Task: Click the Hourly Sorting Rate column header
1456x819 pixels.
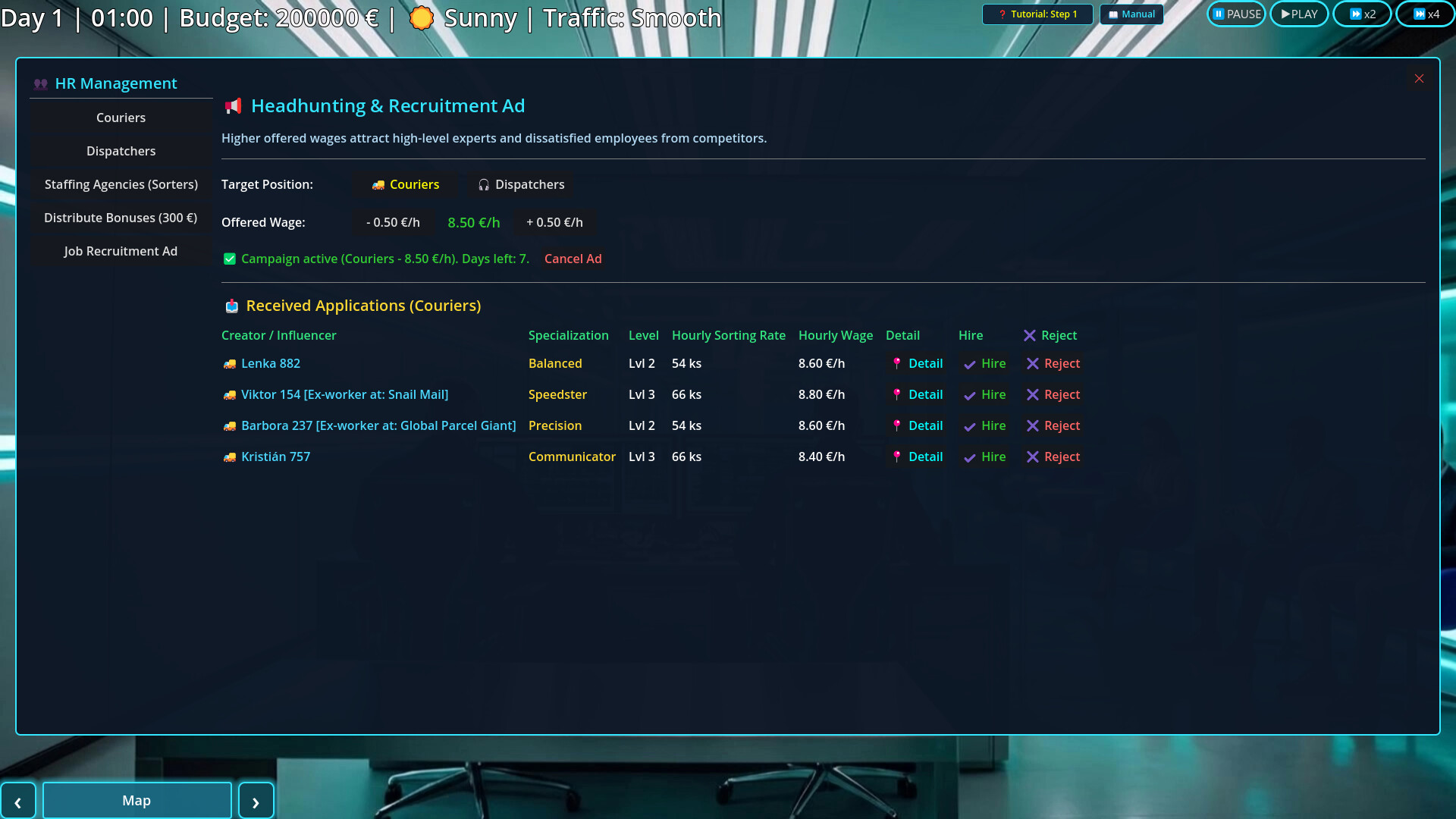Action: 729,335
